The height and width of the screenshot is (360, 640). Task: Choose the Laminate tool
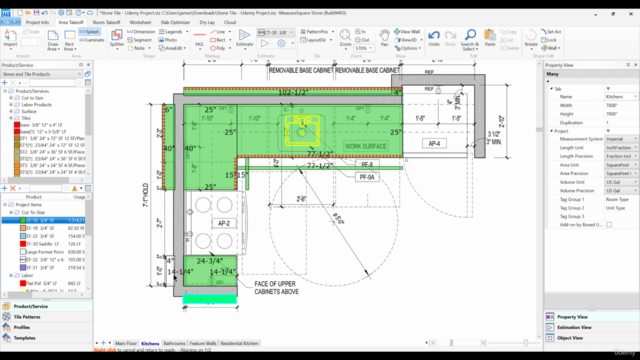[x=92, y=40]
